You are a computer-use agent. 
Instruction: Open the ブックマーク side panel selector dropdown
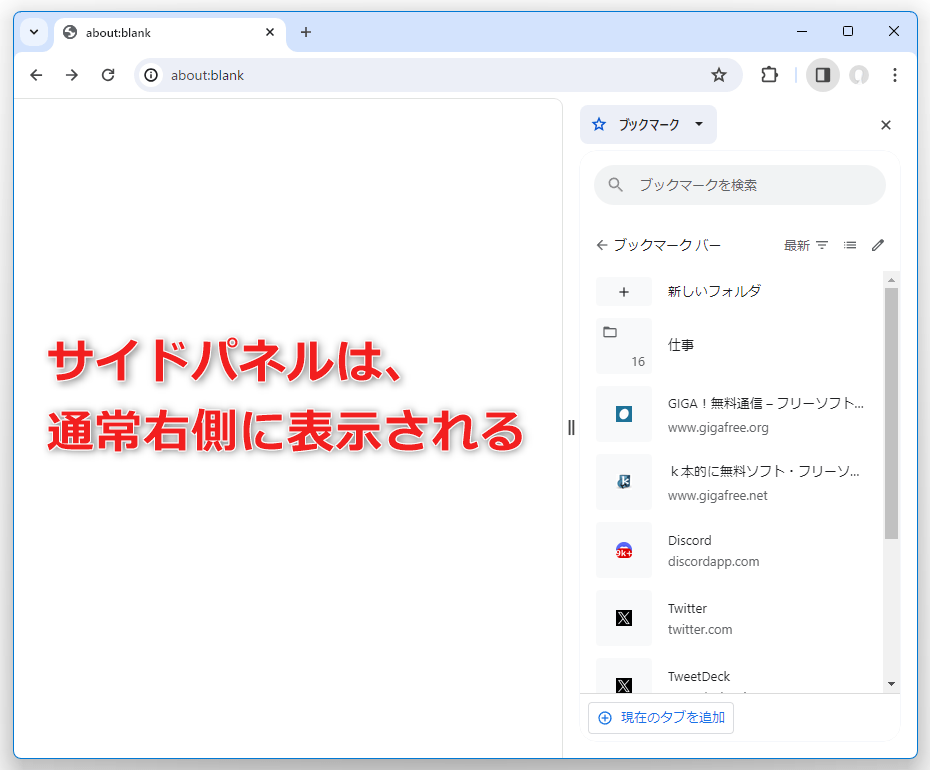pos(648,125)
